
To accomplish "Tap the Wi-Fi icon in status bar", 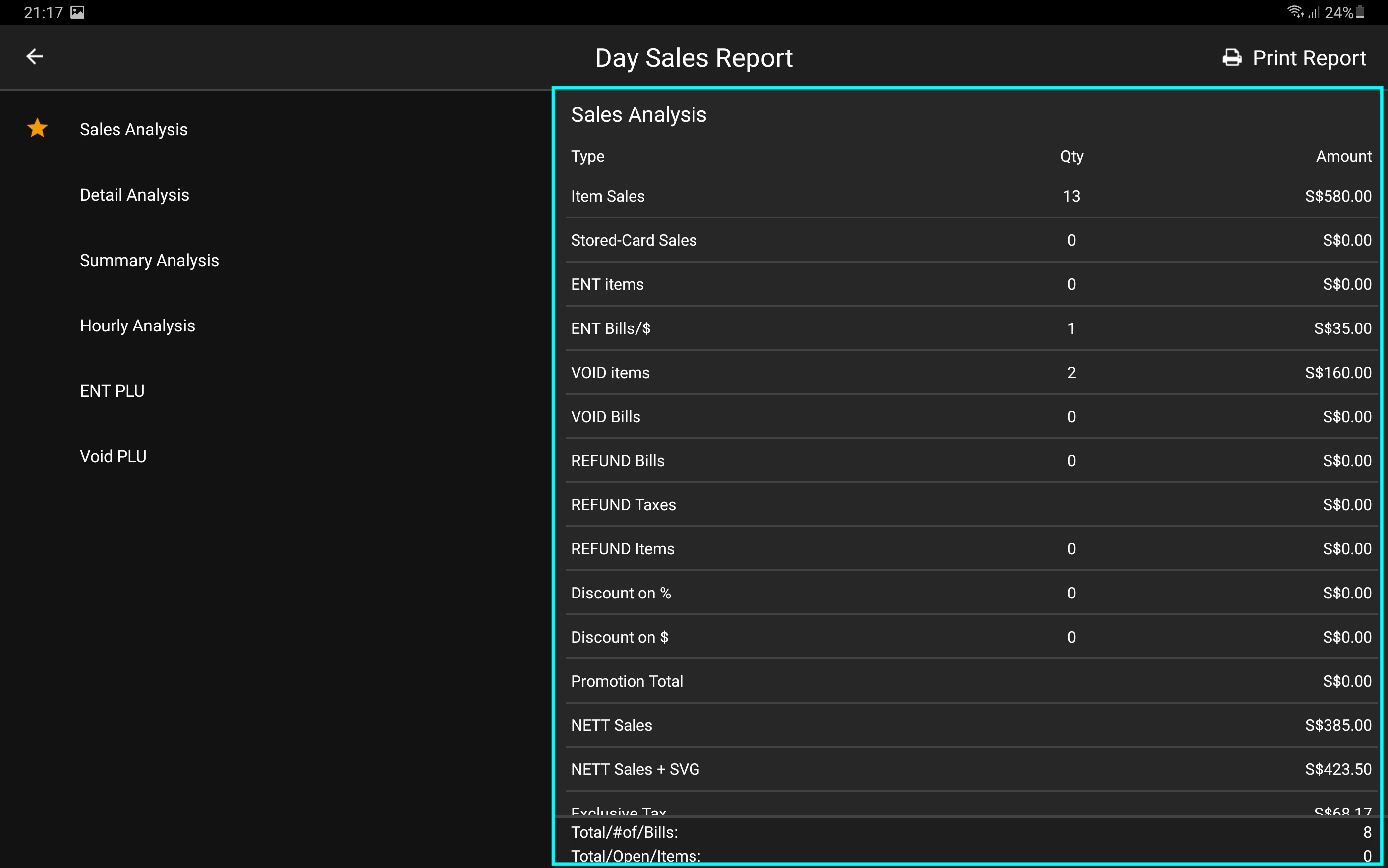I will 1294,12.
